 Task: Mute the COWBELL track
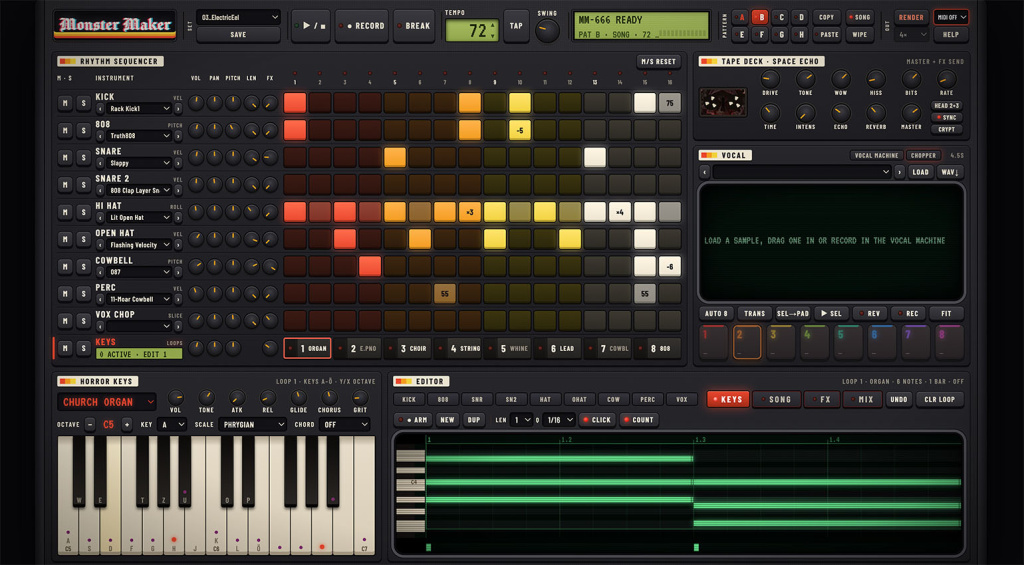tap(65, 266)
